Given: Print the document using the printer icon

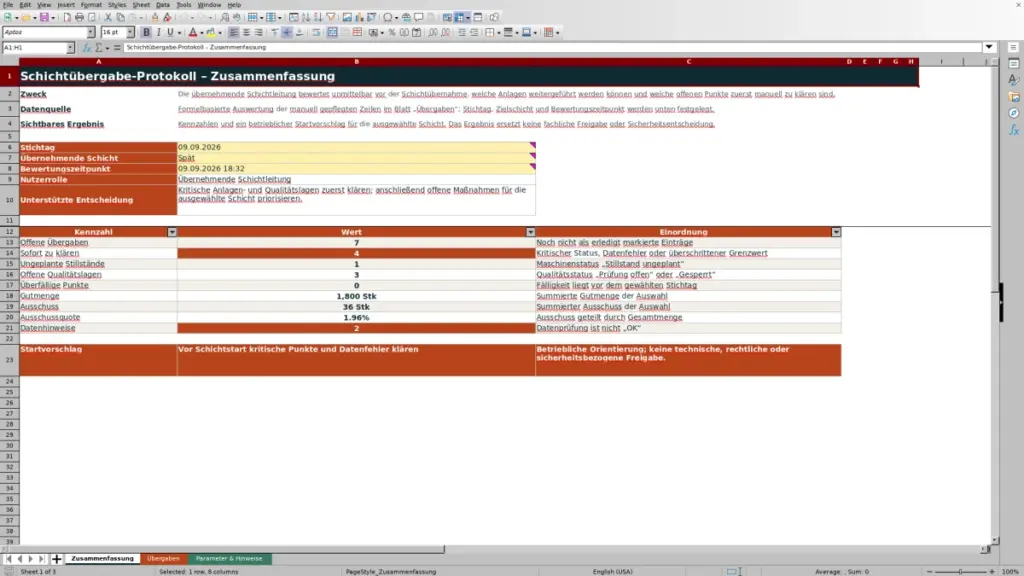Looking at the screenshot, I should pyautogui.click(x=79, y=18).
